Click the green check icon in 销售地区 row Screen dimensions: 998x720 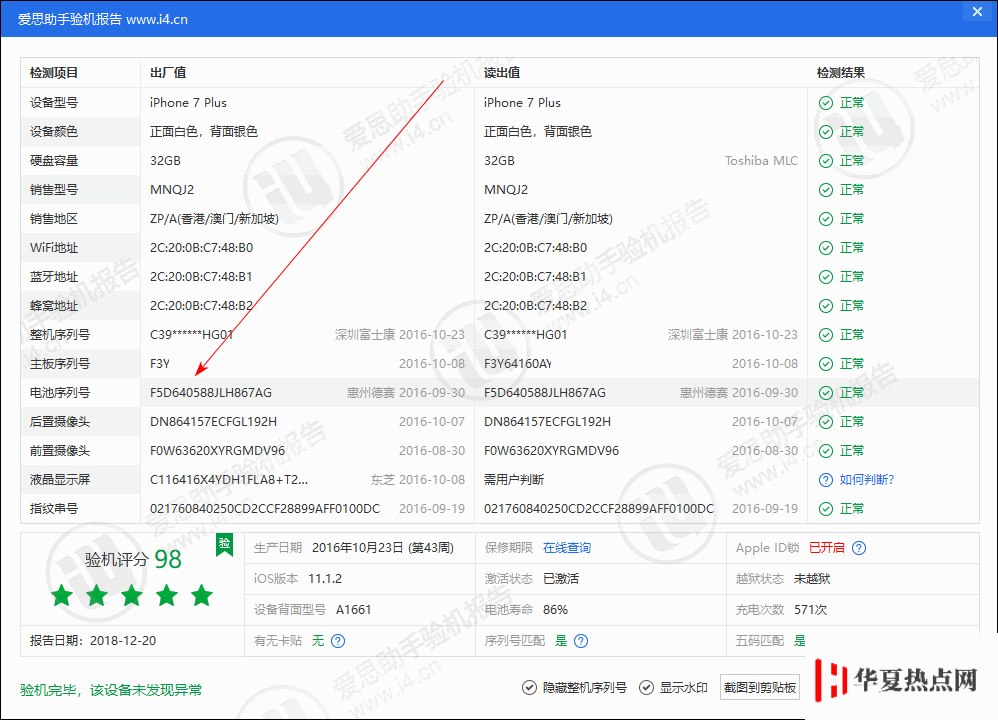tap(826, 219)
